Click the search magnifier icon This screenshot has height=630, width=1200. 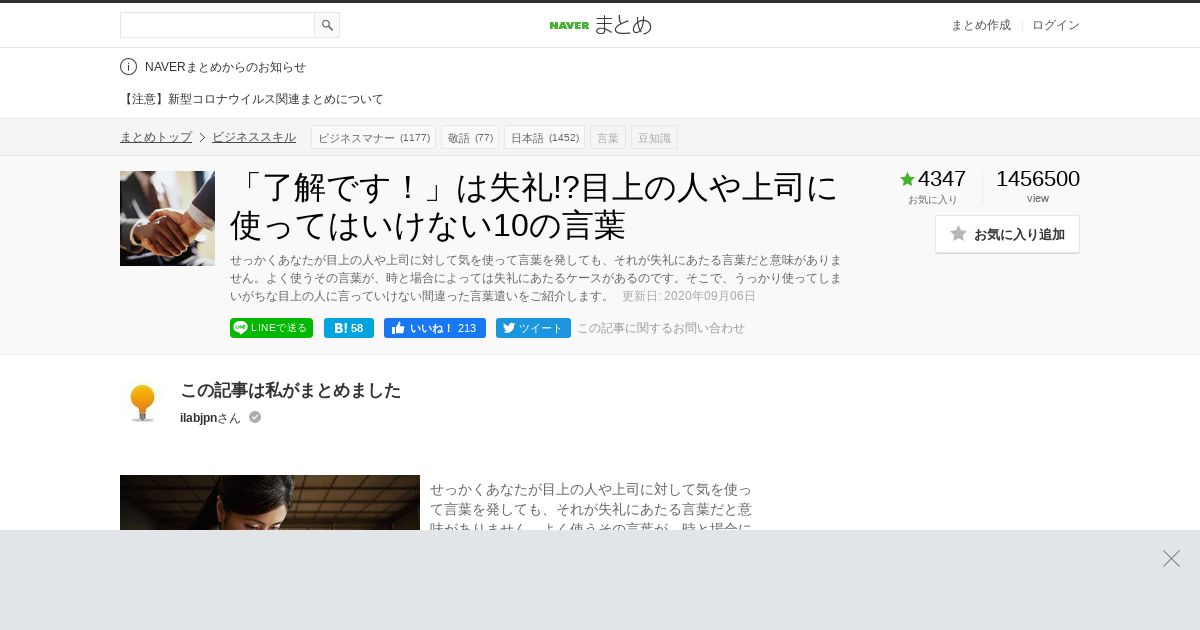coord(327,25)
